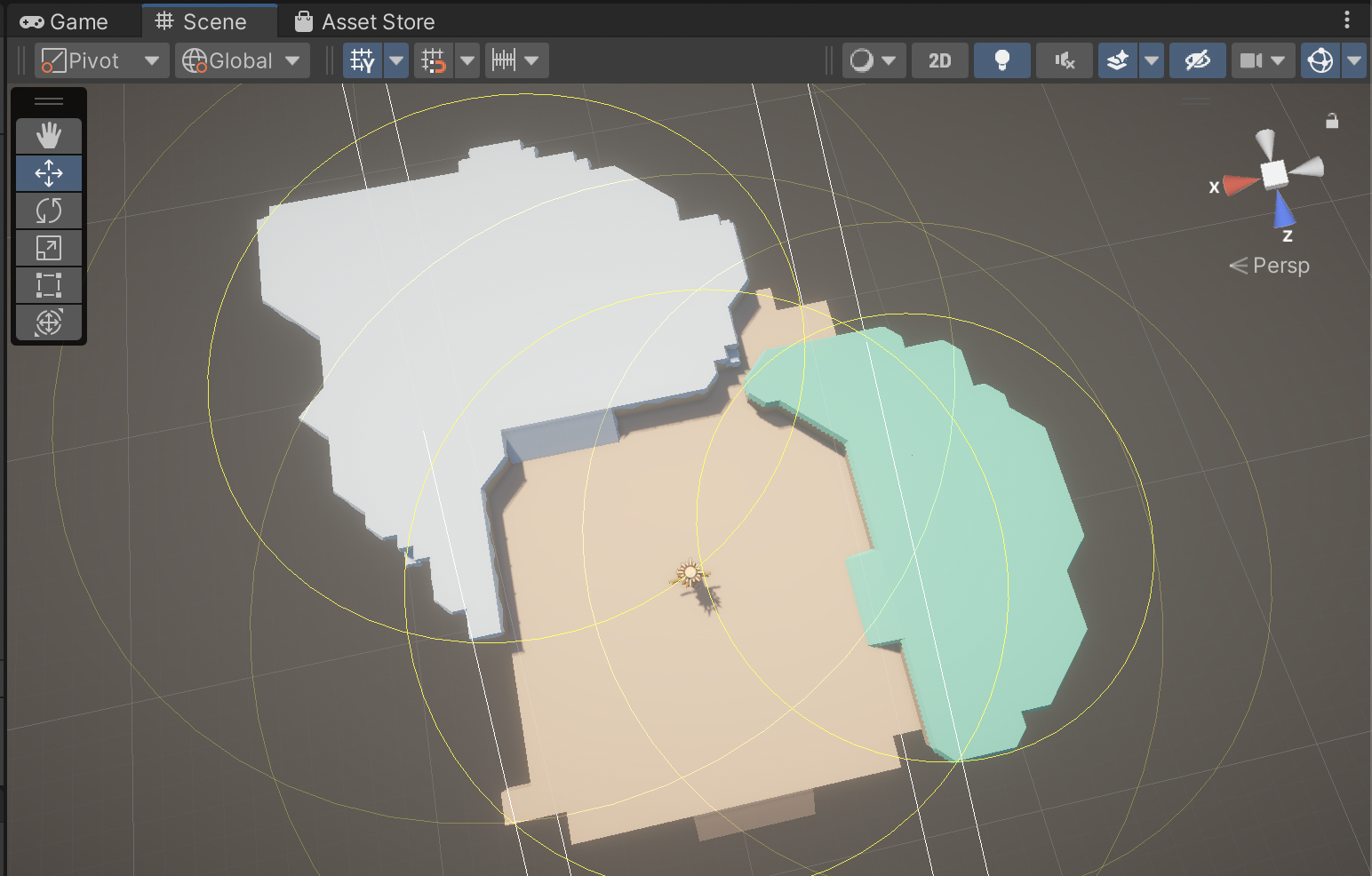Click the upper gray cone of orientation gizmo
The width and height of the screenshot is (1372, 876).
click(1265, 143)
